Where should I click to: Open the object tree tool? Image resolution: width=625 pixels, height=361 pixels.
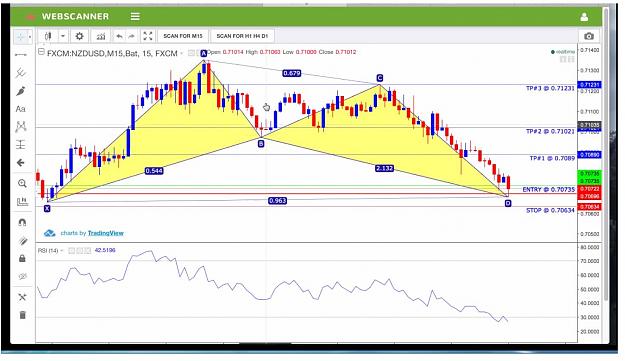[22, 297]
